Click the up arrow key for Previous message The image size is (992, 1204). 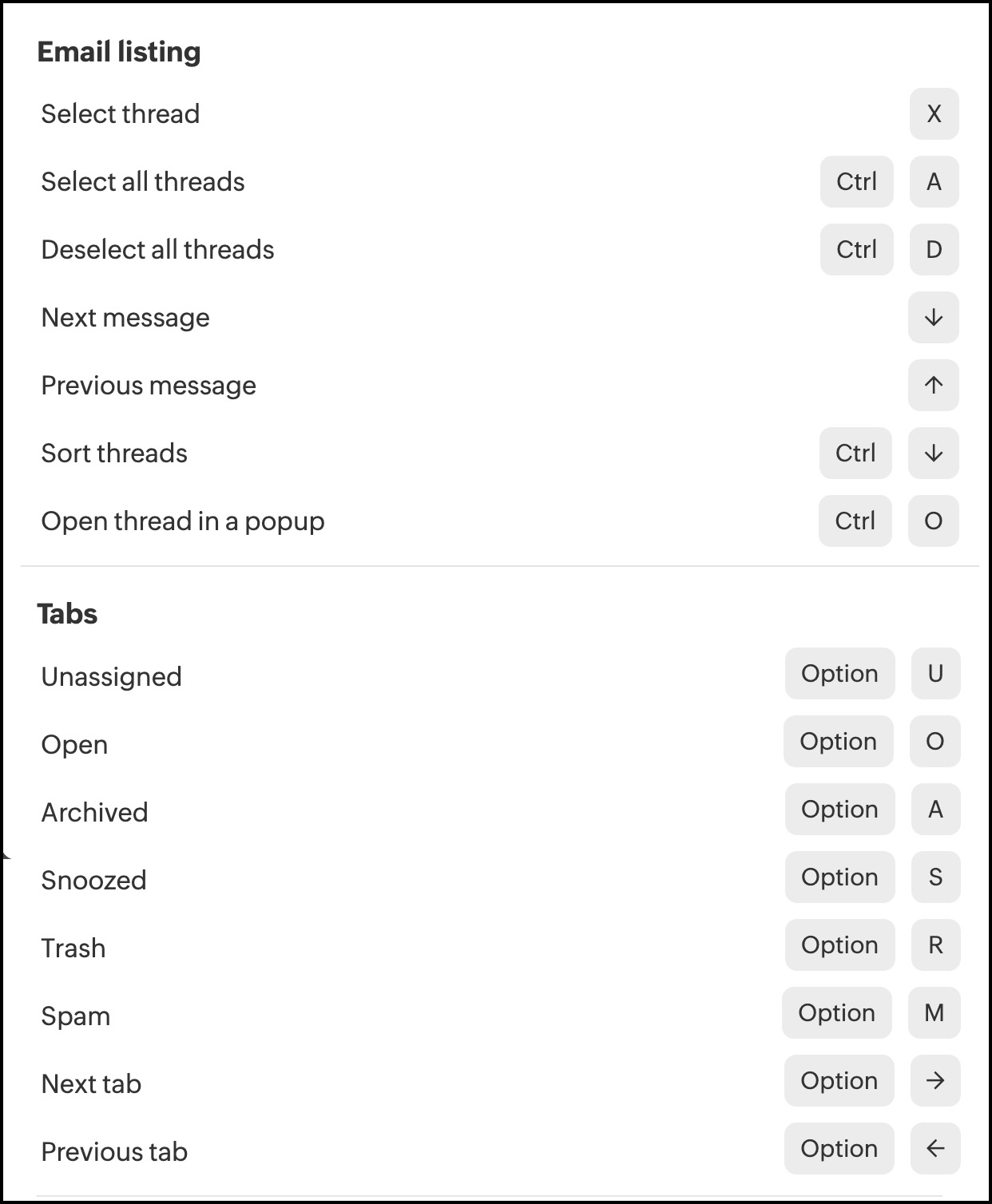click(934, 386)
